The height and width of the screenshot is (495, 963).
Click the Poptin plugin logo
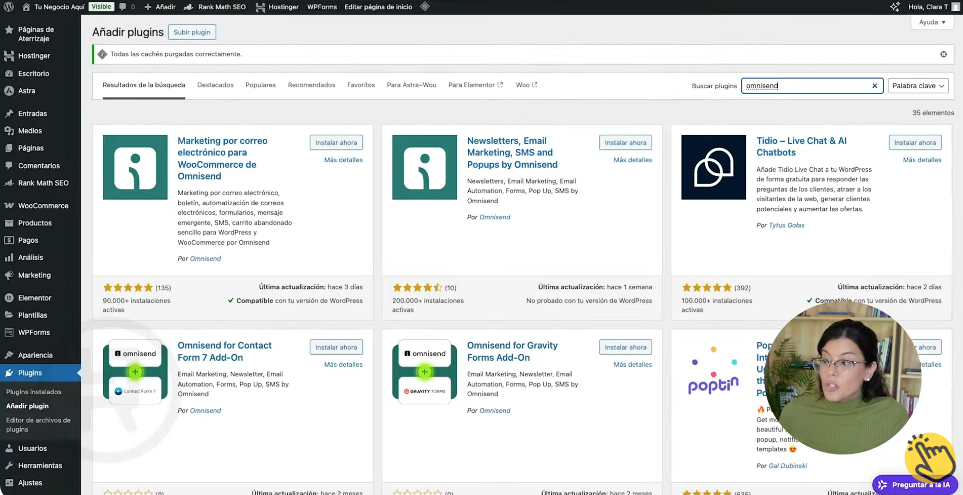(714, 372)
